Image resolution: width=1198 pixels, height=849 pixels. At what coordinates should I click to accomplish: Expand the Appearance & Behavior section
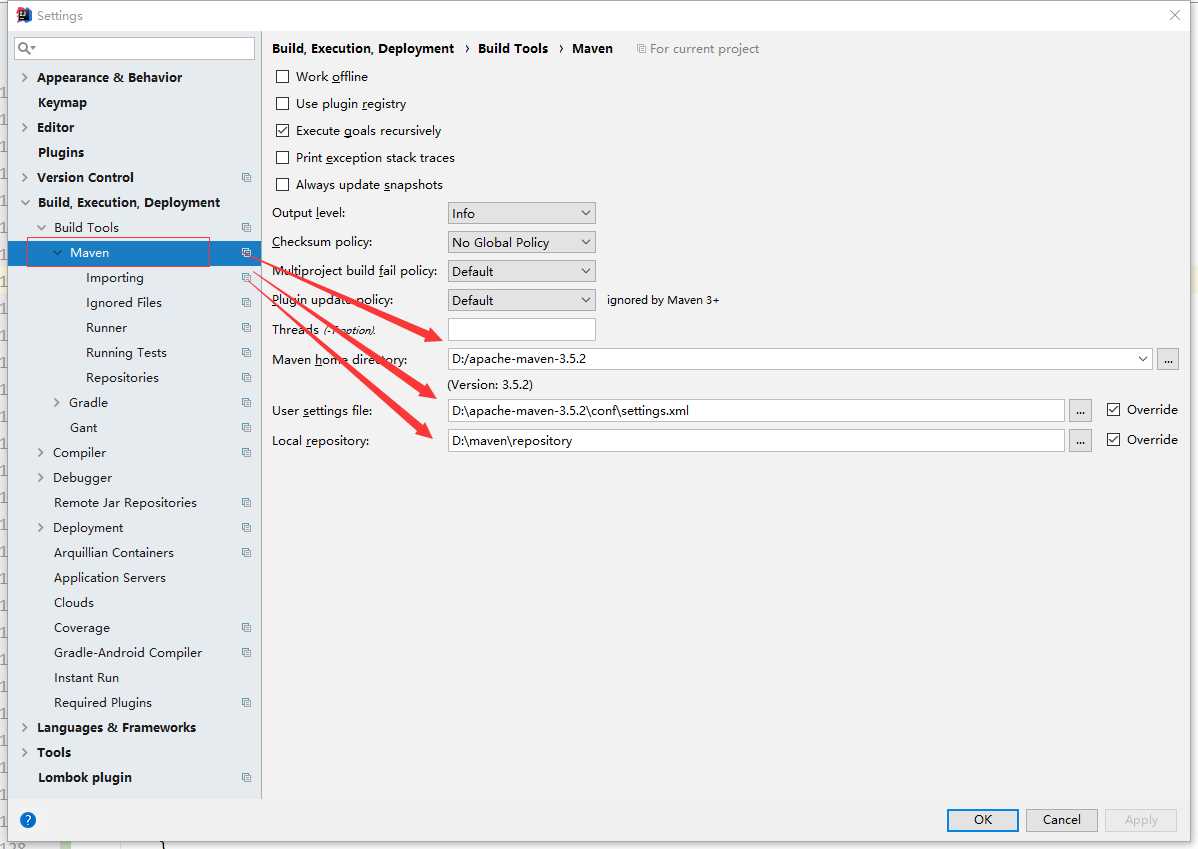[x=24, y=77]
